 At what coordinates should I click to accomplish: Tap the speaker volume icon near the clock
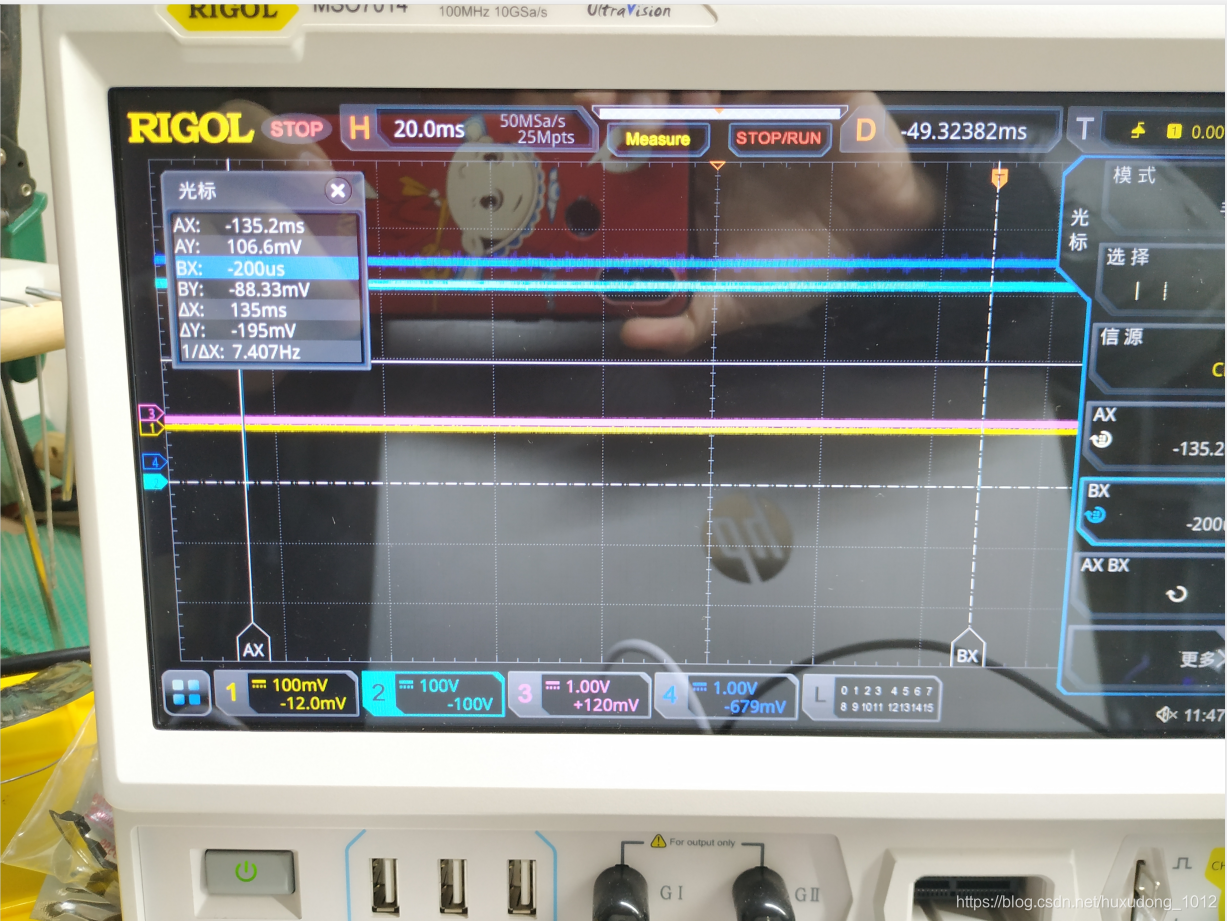tap(1167, 714)
